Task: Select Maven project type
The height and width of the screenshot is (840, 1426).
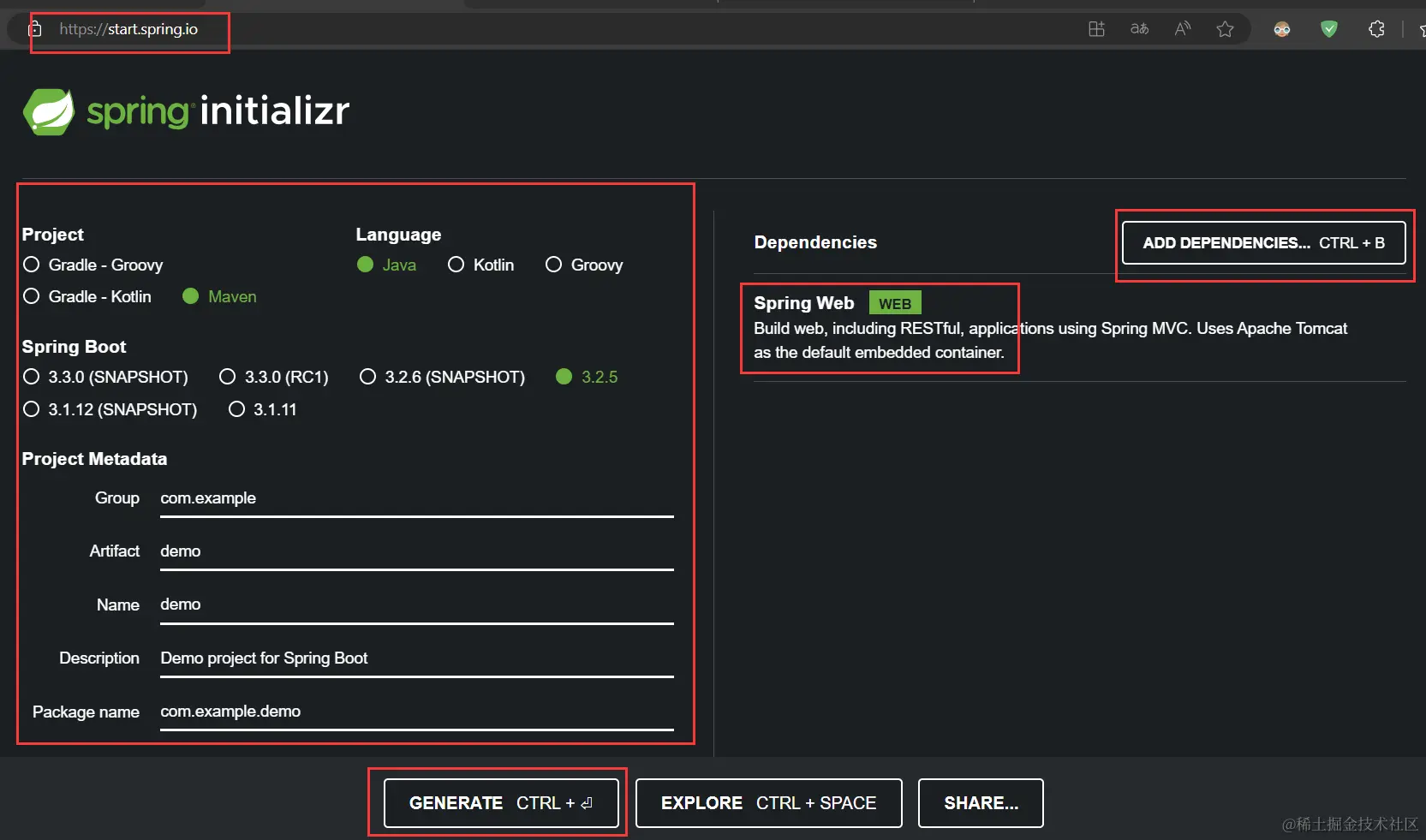Action: [220, 296]
